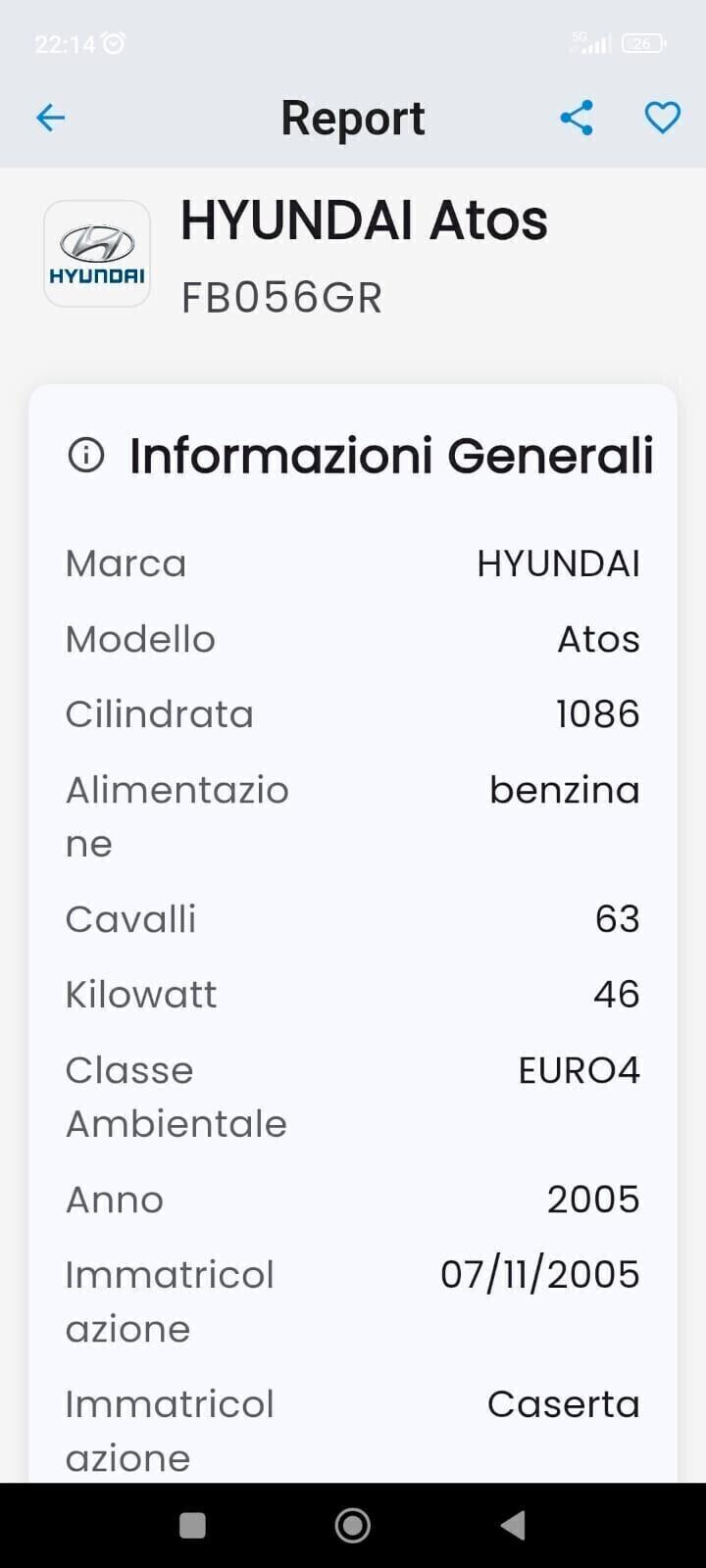Tap the info icon beside Informazioni Generali
The image size is (706, 1568).
coord(86,455)
